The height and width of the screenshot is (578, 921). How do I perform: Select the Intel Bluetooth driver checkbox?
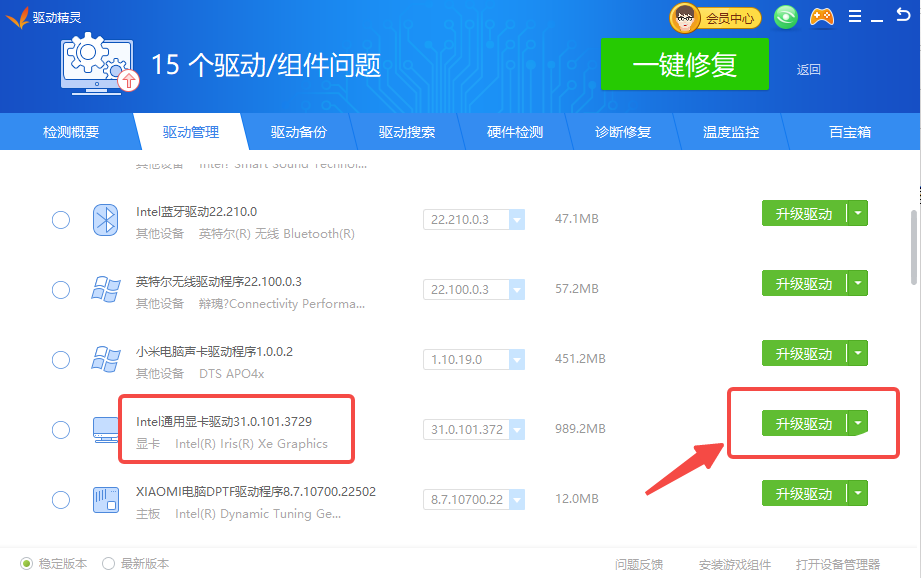pos(61,220)
